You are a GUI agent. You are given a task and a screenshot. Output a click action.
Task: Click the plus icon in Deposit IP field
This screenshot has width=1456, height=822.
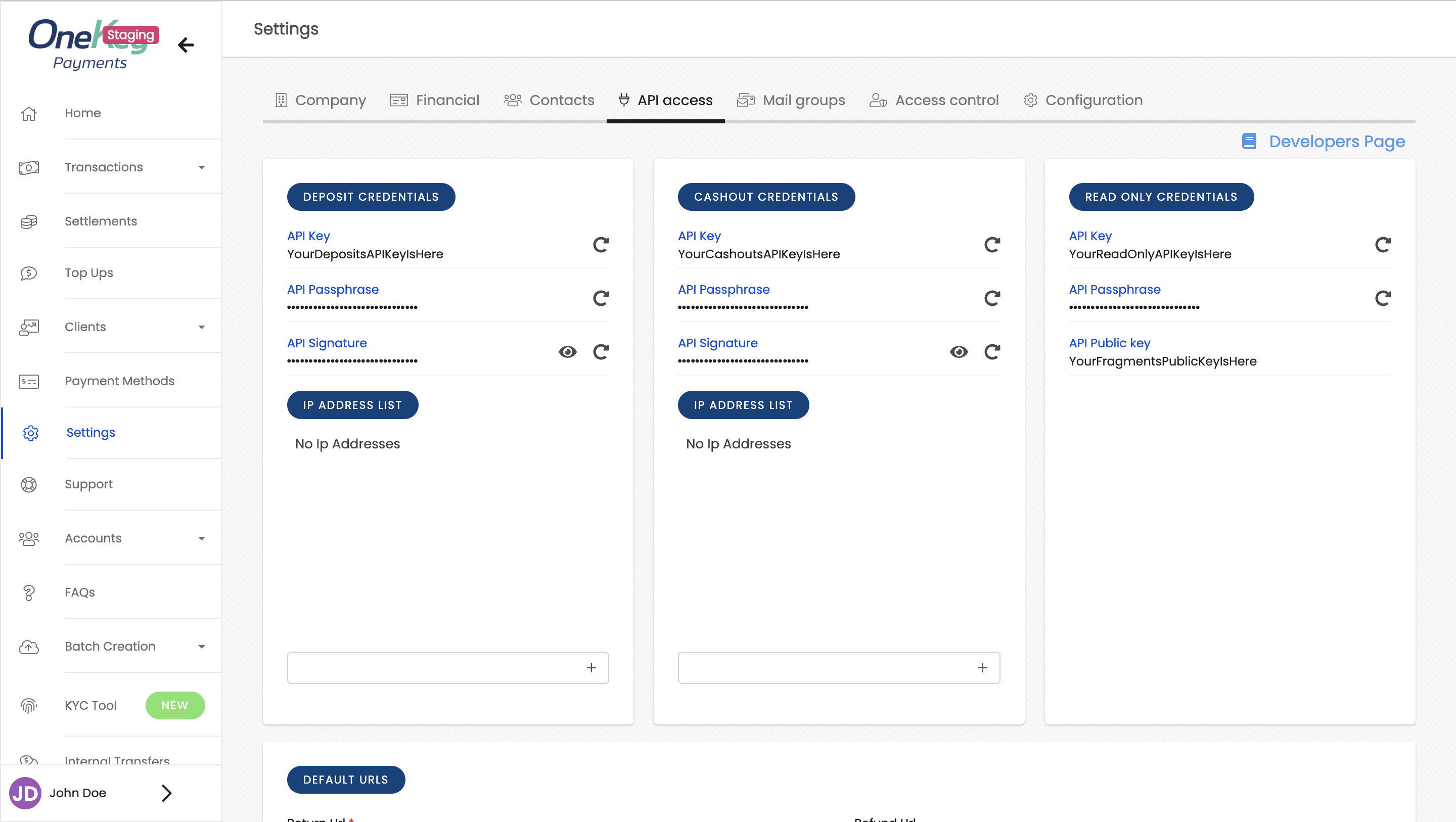591,668
